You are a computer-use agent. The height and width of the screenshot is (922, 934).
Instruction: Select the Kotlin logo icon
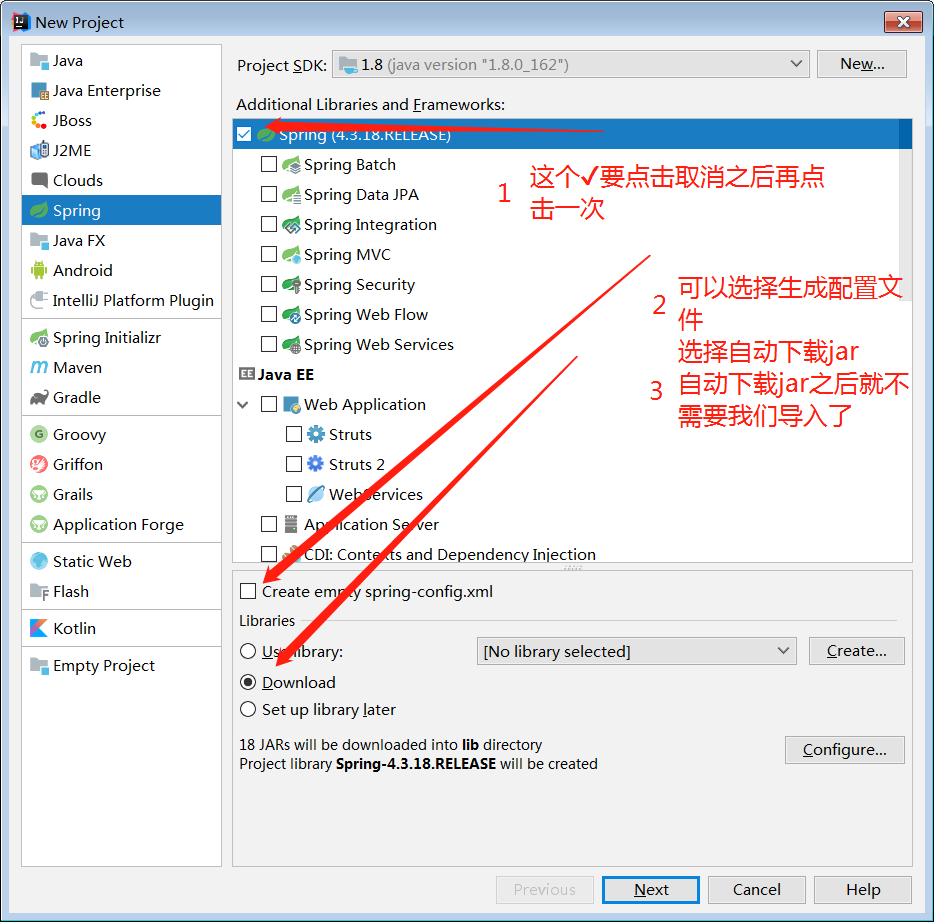39,628
